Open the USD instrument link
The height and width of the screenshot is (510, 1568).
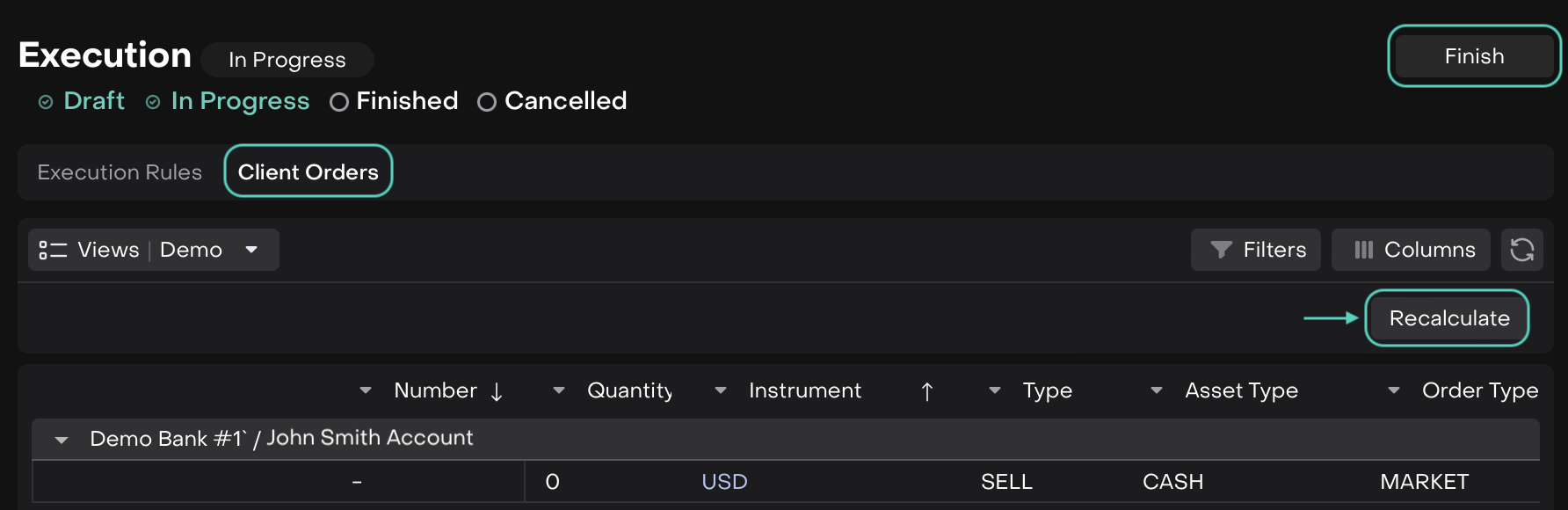point(724,482)
